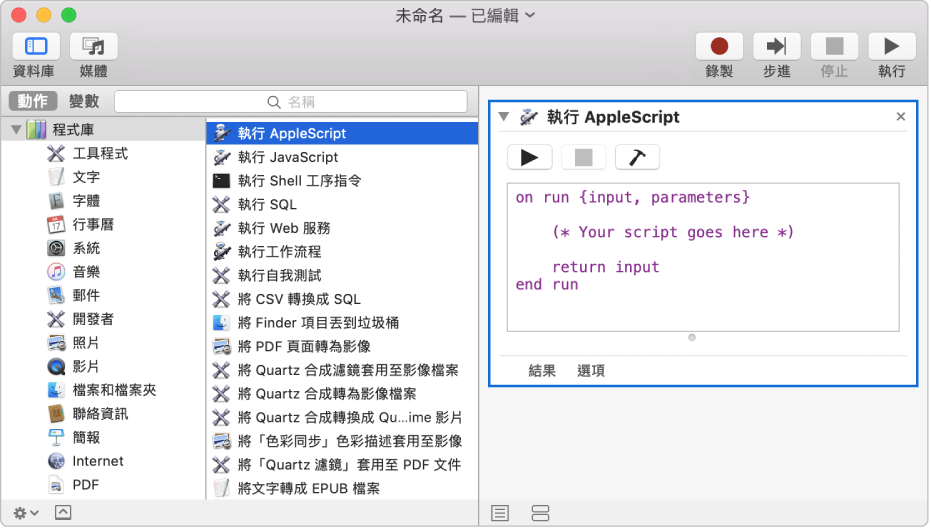Collapse the 執行 AppleScript action panel

pyautogui.click(x=504, y=116)
